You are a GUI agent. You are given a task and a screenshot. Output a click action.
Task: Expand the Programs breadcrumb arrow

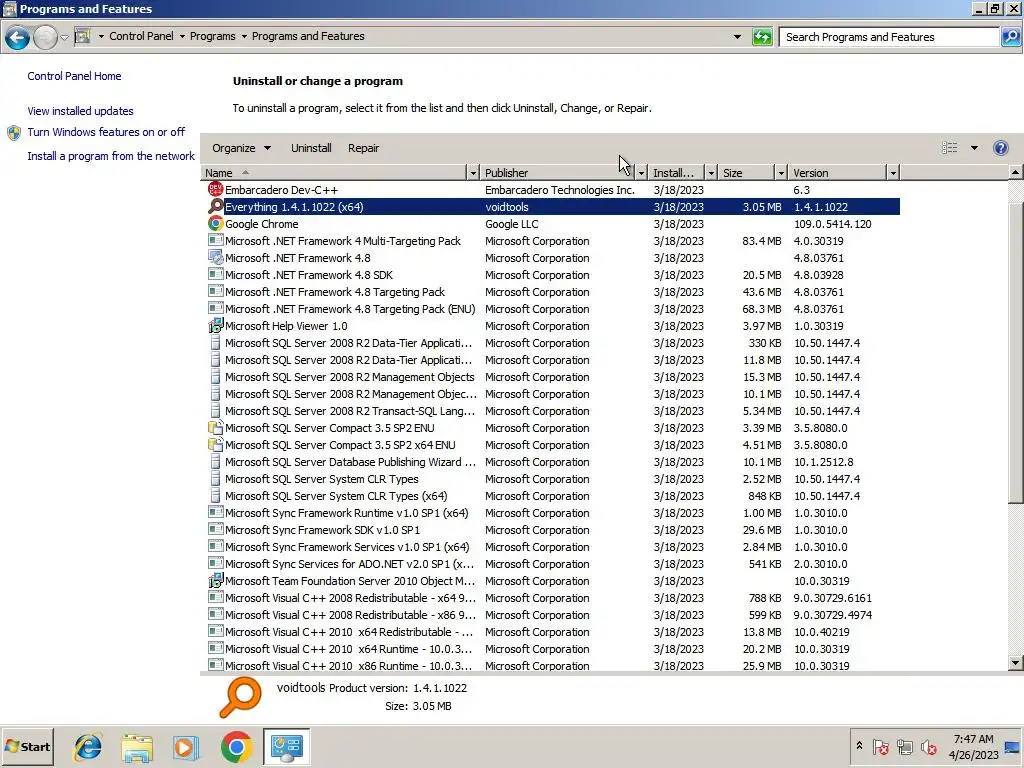coord(244,37)
